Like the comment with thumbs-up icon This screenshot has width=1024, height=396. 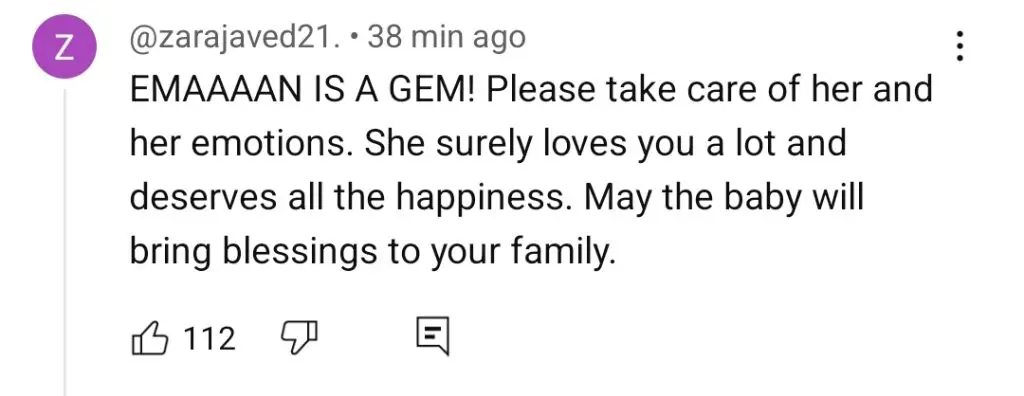coord(150,338)
